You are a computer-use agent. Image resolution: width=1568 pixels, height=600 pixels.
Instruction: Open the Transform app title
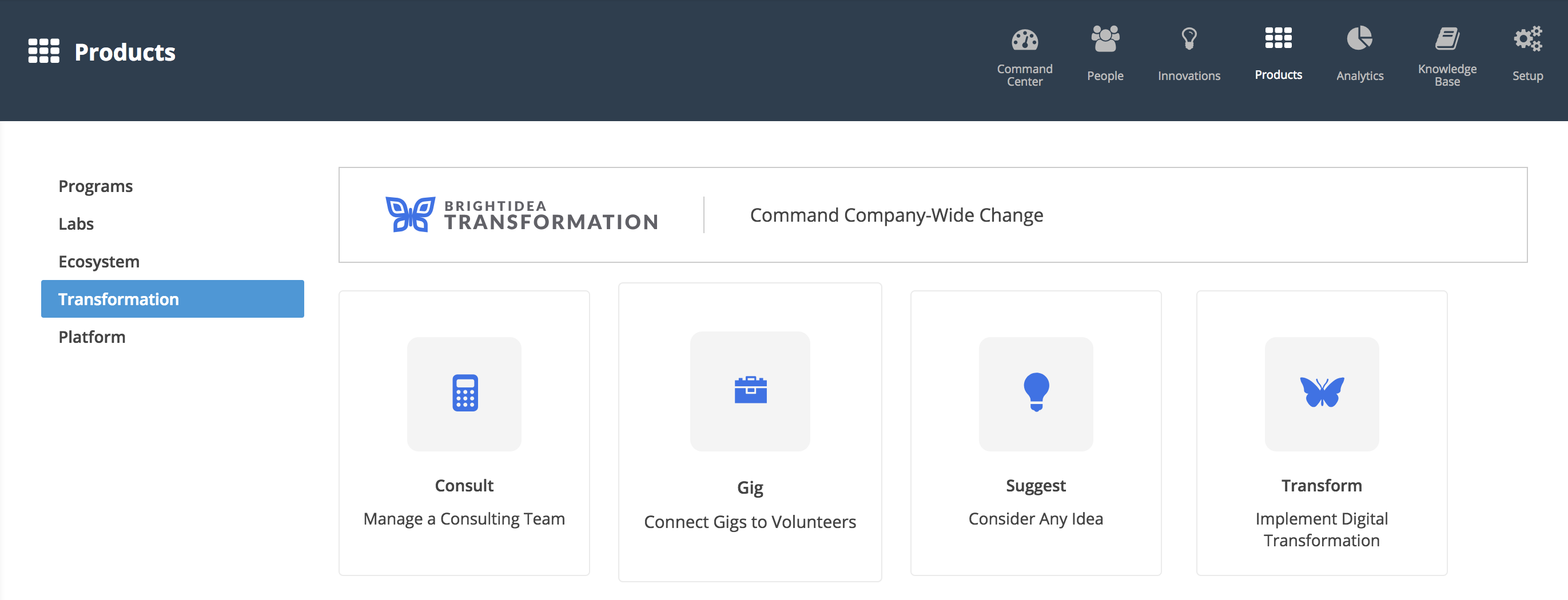(x=1322, y=486)
